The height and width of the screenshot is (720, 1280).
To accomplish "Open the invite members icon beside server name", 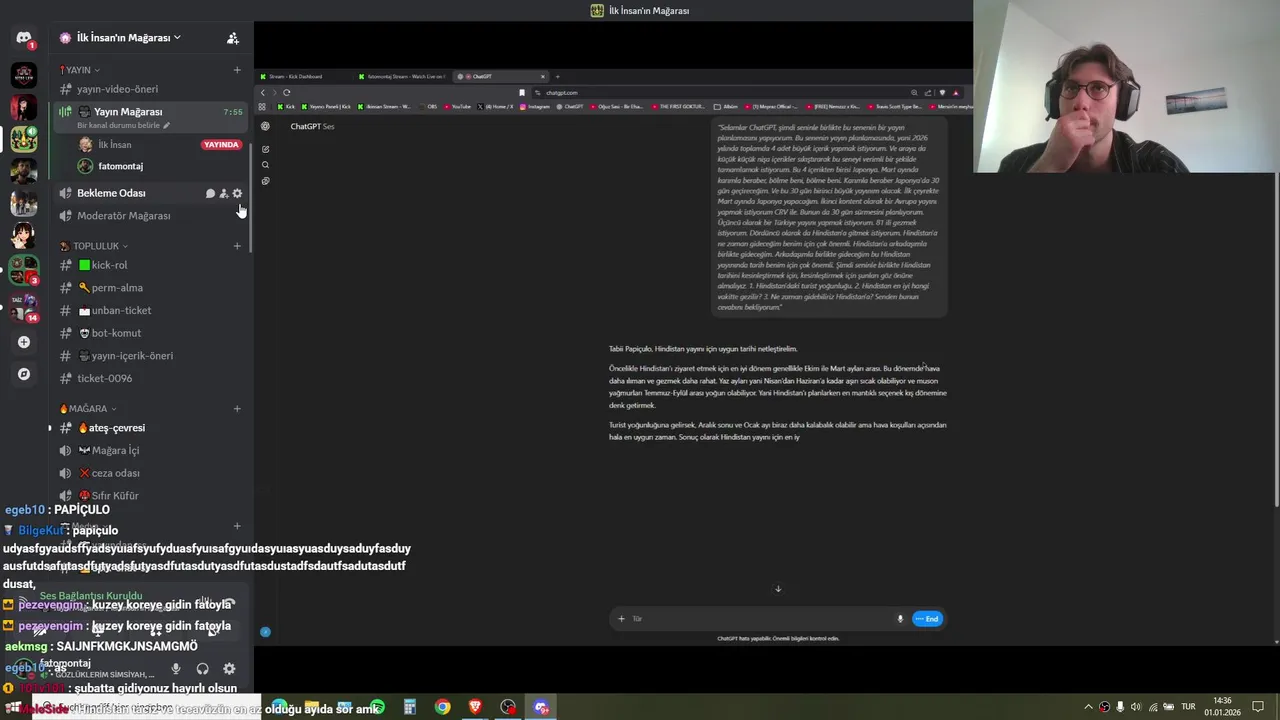I will click(x=232, y=38).
